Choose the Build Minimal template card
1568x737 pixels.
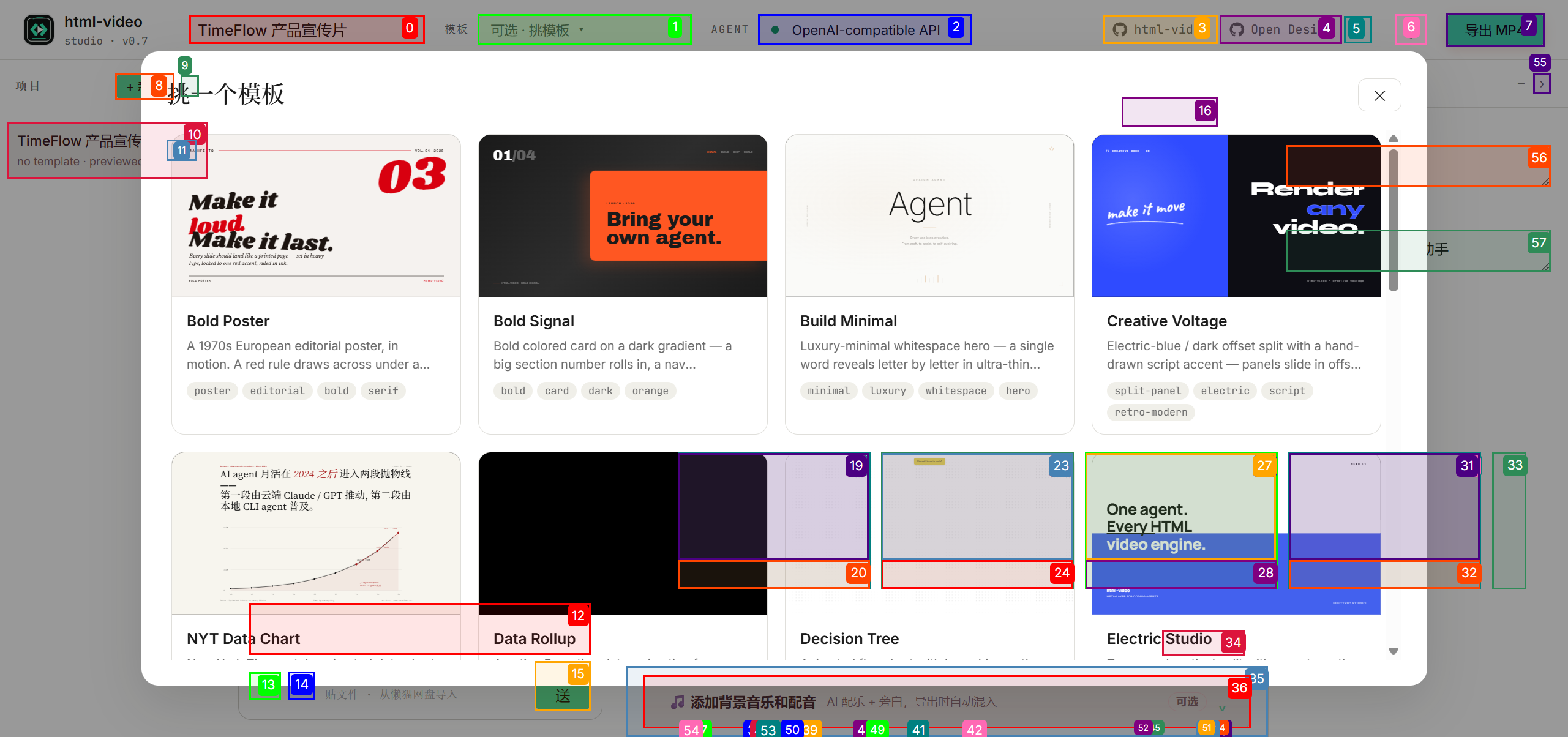click(929, 284)
